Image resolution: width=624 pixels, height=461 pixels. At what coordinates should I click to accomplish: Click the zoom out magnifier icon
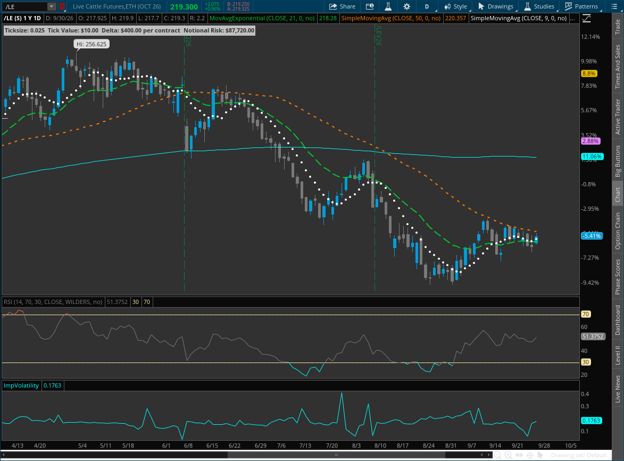coord(497,455)
